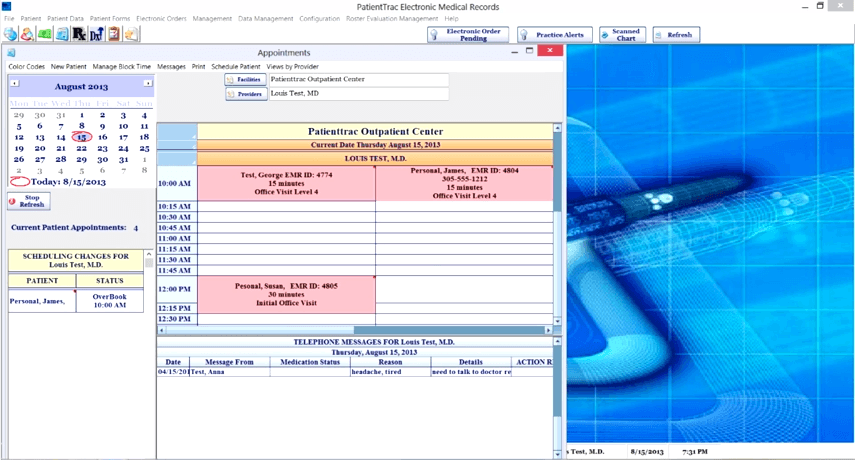Click the 10:15 AM time slot label
856x460 pixels.
pos(175,206)
